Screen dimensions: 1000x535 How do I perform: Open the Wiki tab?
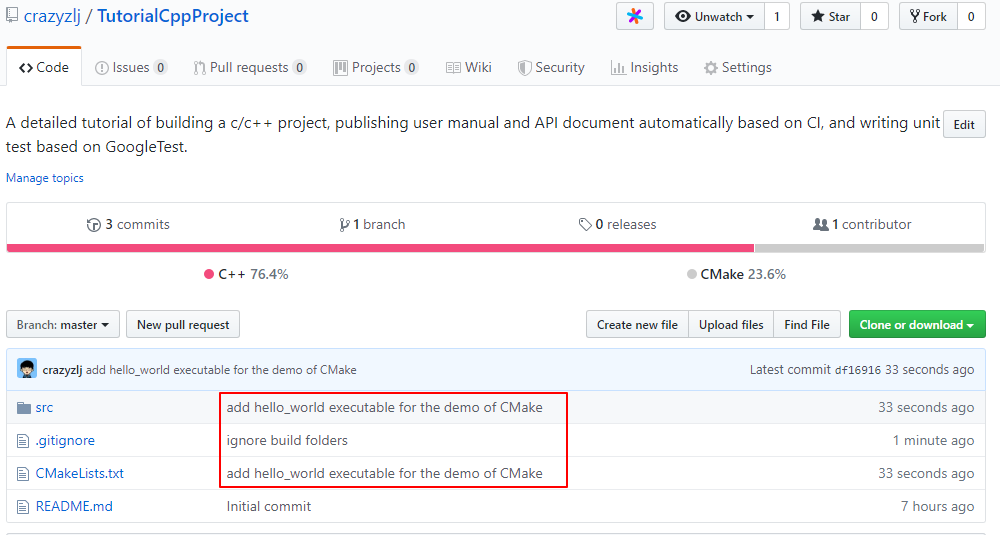[x=469, y=67]
